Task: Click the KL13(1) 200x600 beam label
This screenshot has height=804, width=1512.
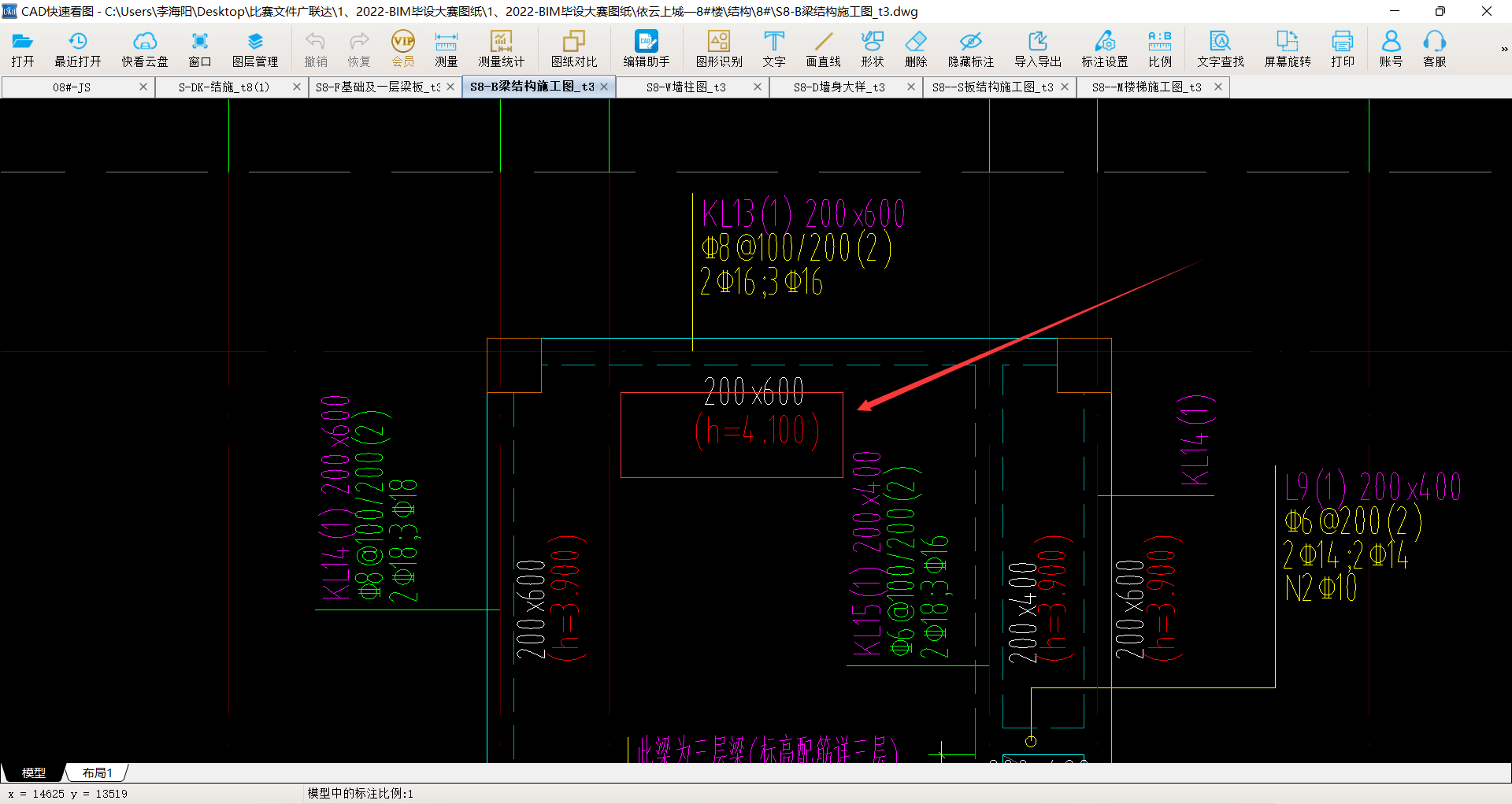Action: 803,214
